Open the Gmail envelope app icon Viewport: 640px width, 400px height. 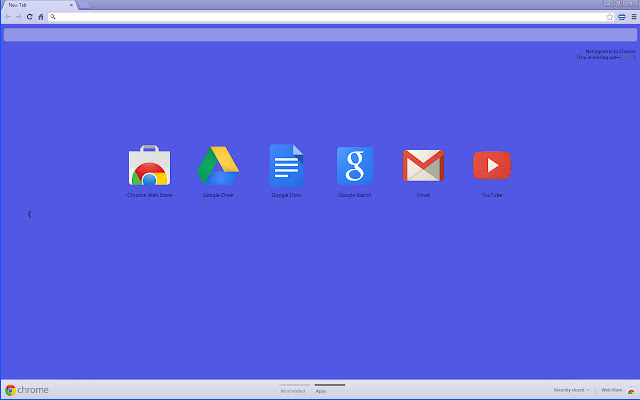423,165
